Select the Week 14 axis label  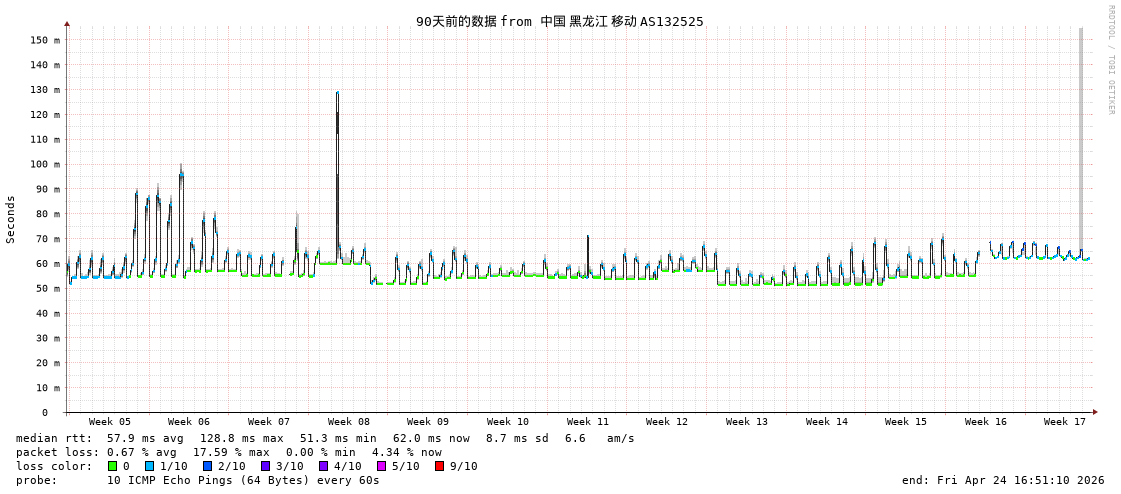(x=827, y=422)
